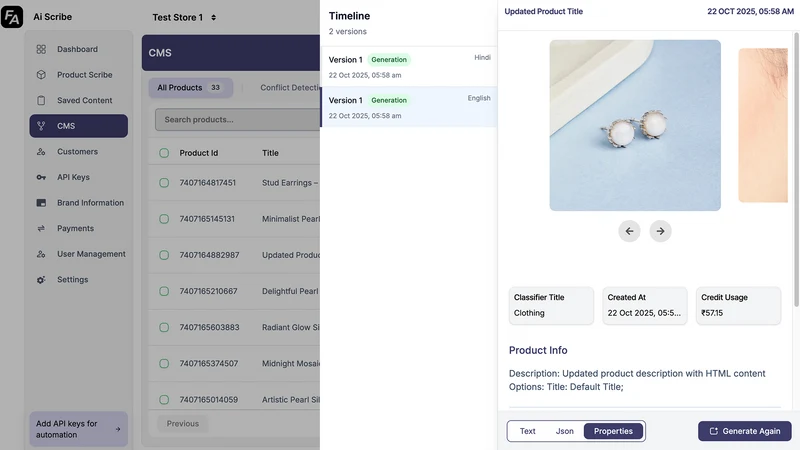Show previous product image with left arrow
Viewport: 800px width, 450px height.
[629, 231]
